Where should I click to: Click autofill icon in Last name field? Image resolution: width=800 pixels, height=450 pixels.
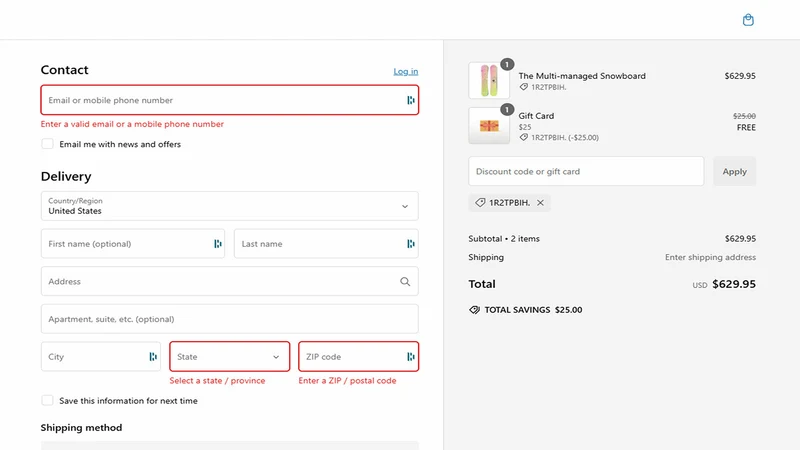click(x=411, y=244)
